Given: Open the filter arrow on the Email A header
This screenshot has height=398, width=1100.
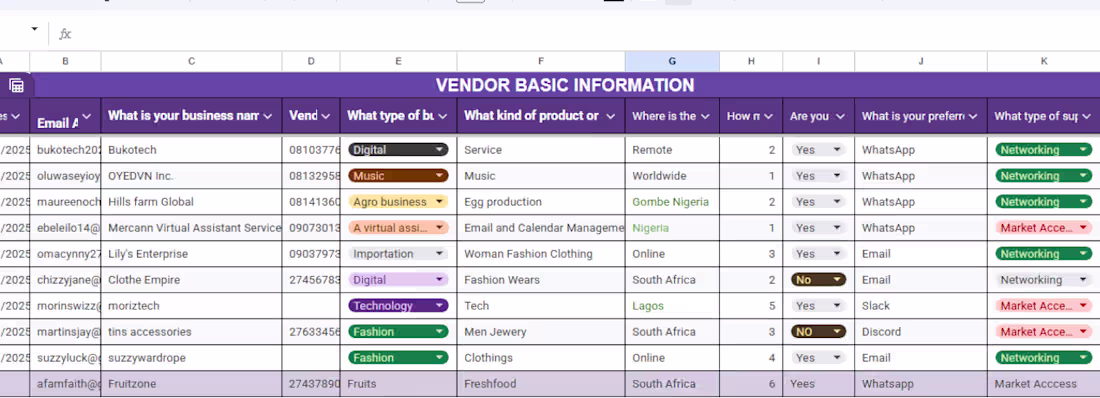Looking at the screenshot, I should click(x=86, y=117).
